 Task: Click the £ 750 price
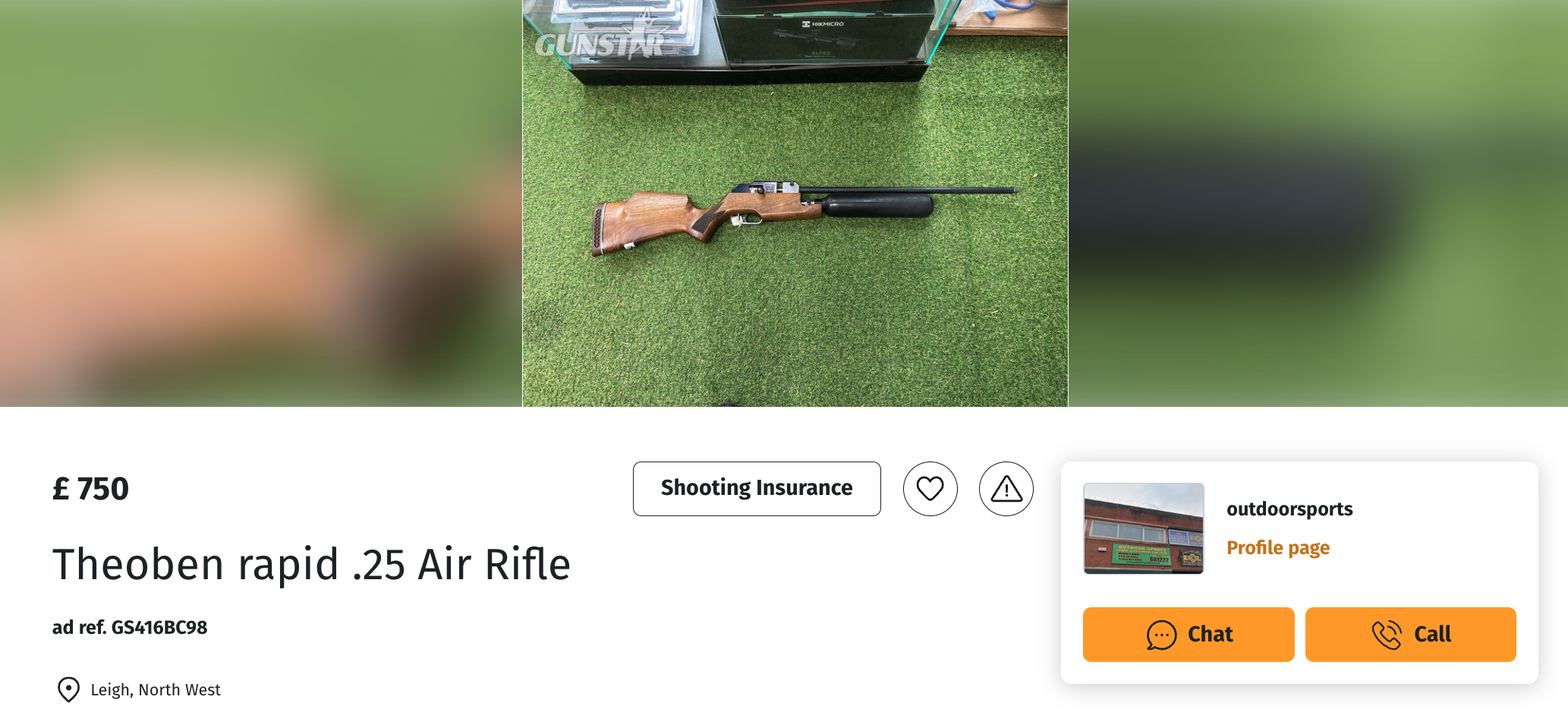pos(90,488)
